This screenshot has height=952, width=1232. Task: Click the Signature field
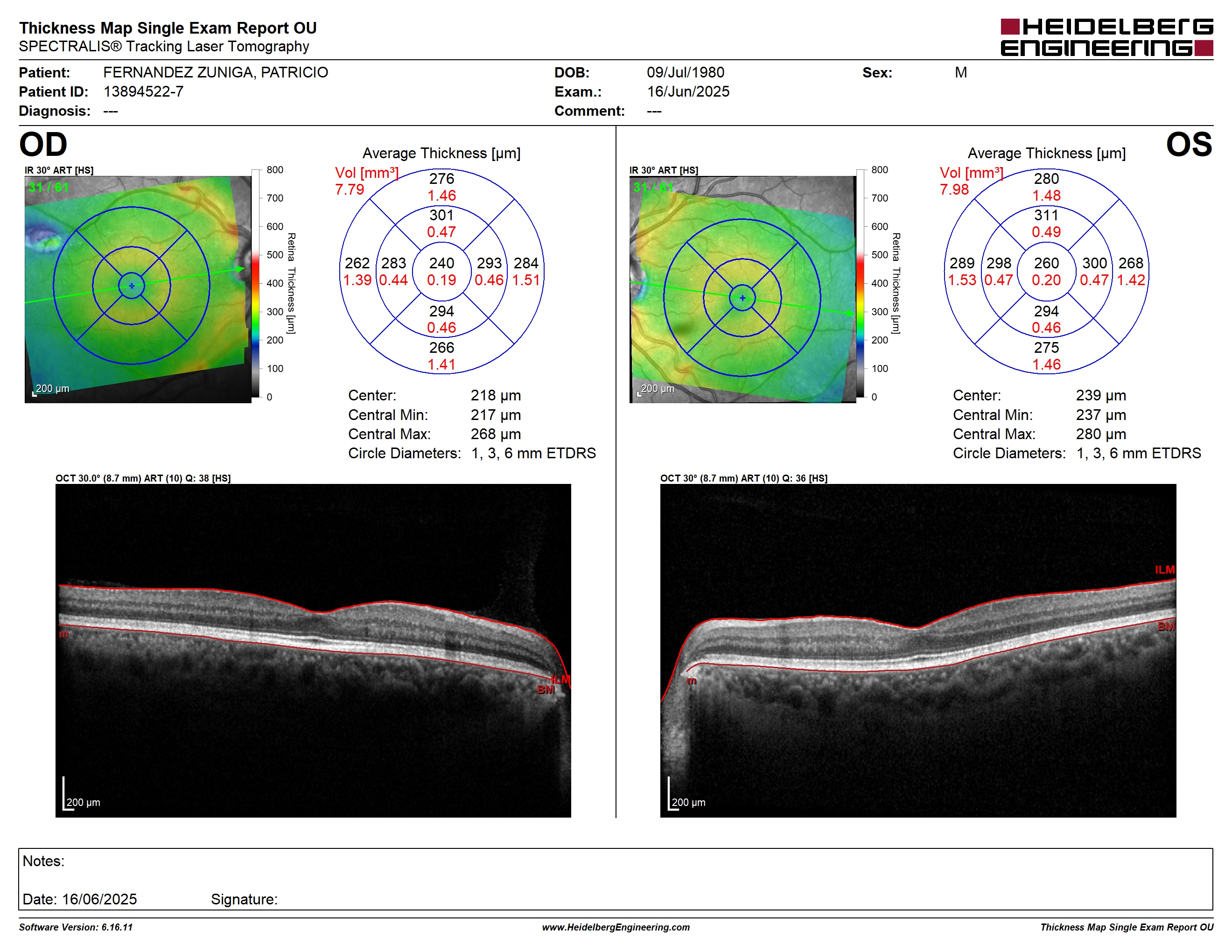pyautogui.click(x=244, y=900)
